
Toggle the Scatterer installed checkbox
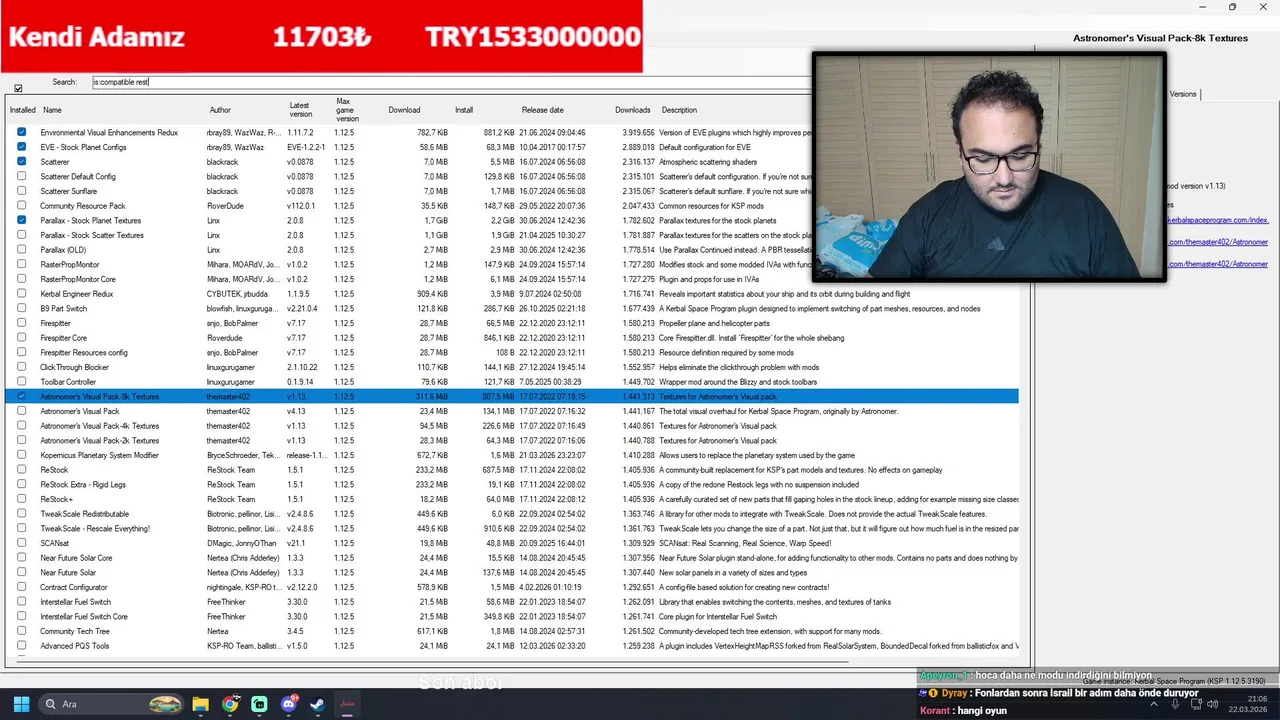point(21,162)
